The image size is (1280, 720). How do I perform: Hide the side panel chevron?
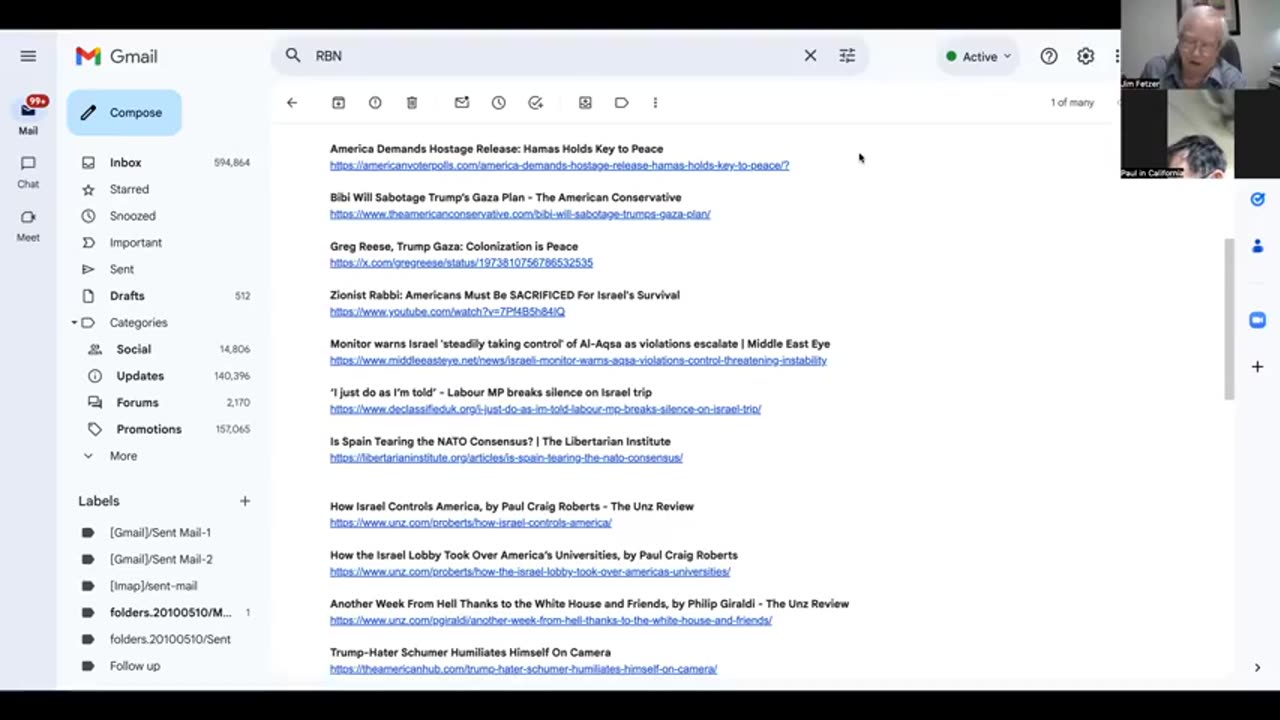[x=1257, y=667]
